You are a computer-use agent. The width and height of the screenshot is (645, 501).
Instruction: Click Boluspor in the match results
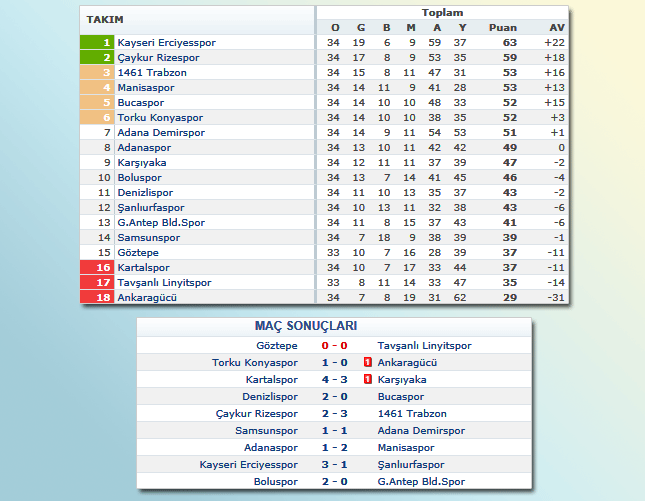[x=275, y=481]
